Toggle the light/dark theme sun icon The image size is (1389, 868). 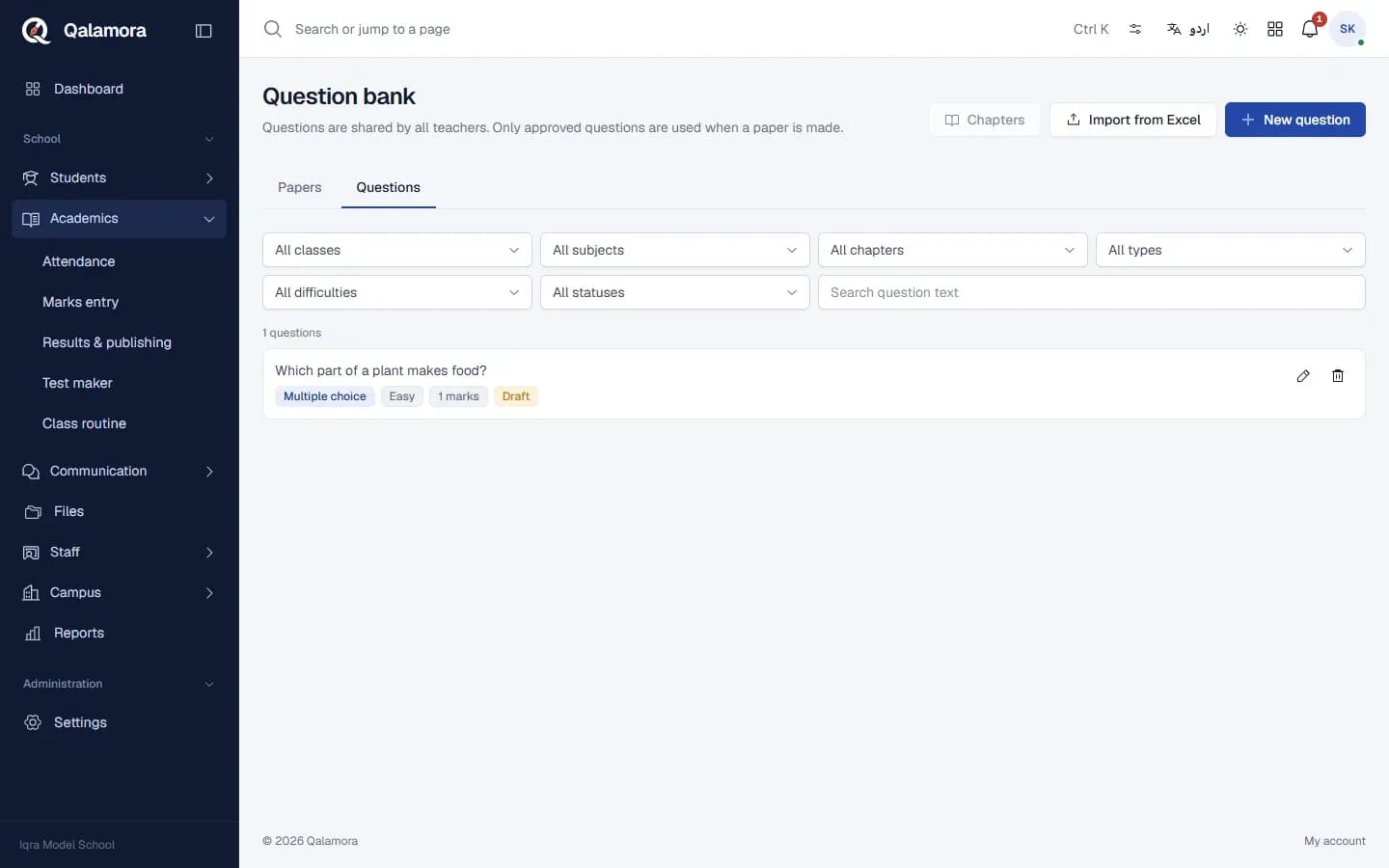click(x=1240, y=29)
